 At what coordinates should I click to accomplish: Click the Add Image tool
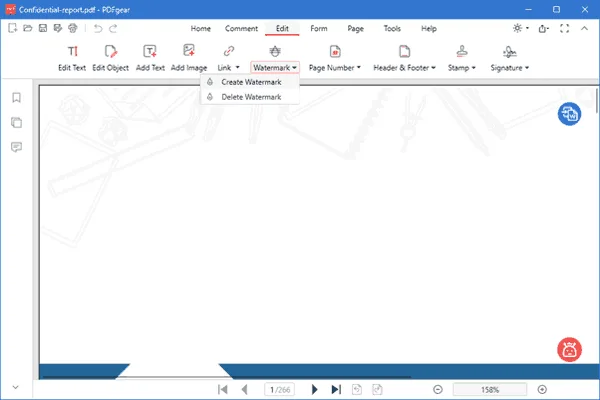pyautogui.click(x=189, y=57)
